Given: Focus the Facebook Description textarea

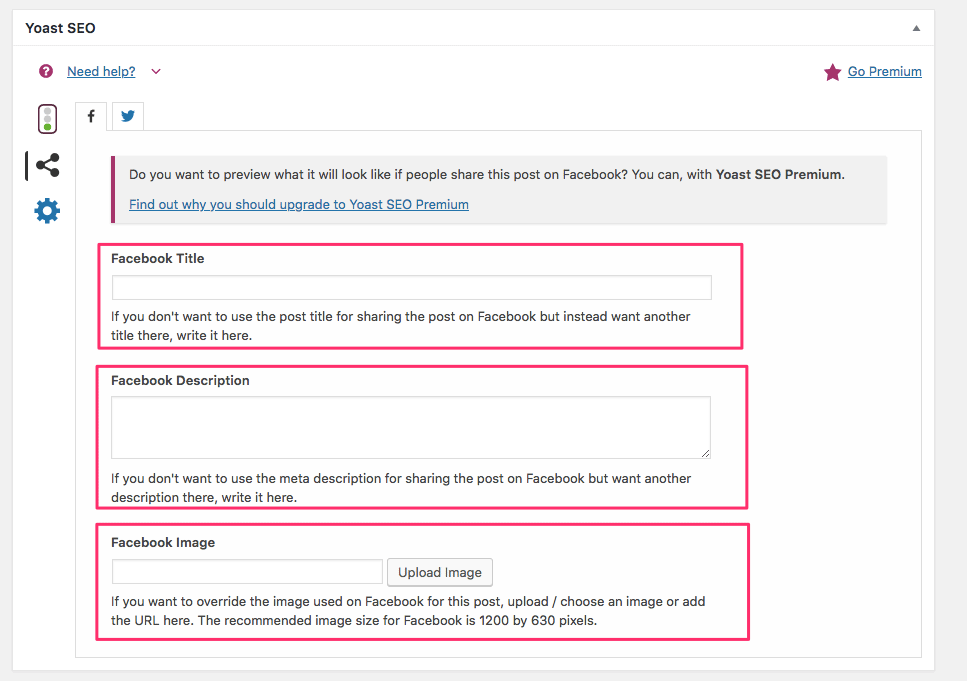Looking at the screenshot, I should (x=411, y=427).
